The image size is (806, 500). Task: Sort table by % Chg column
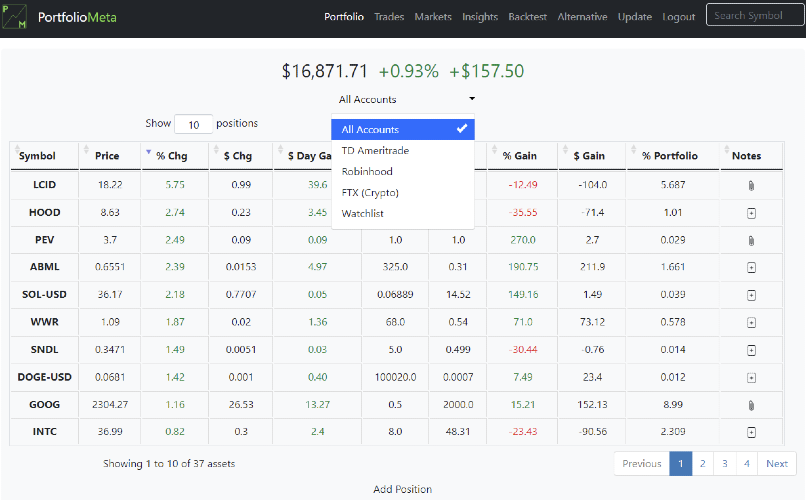(x=172, y=156)
